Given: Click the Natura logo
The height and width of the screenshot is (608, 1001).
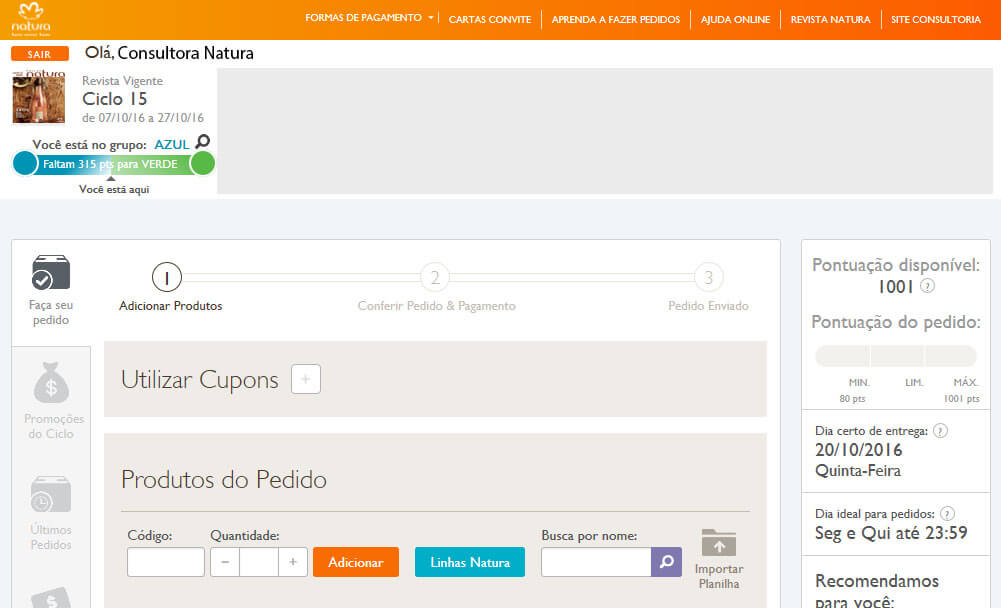Looking at the screenshot, I should [31, 19].
